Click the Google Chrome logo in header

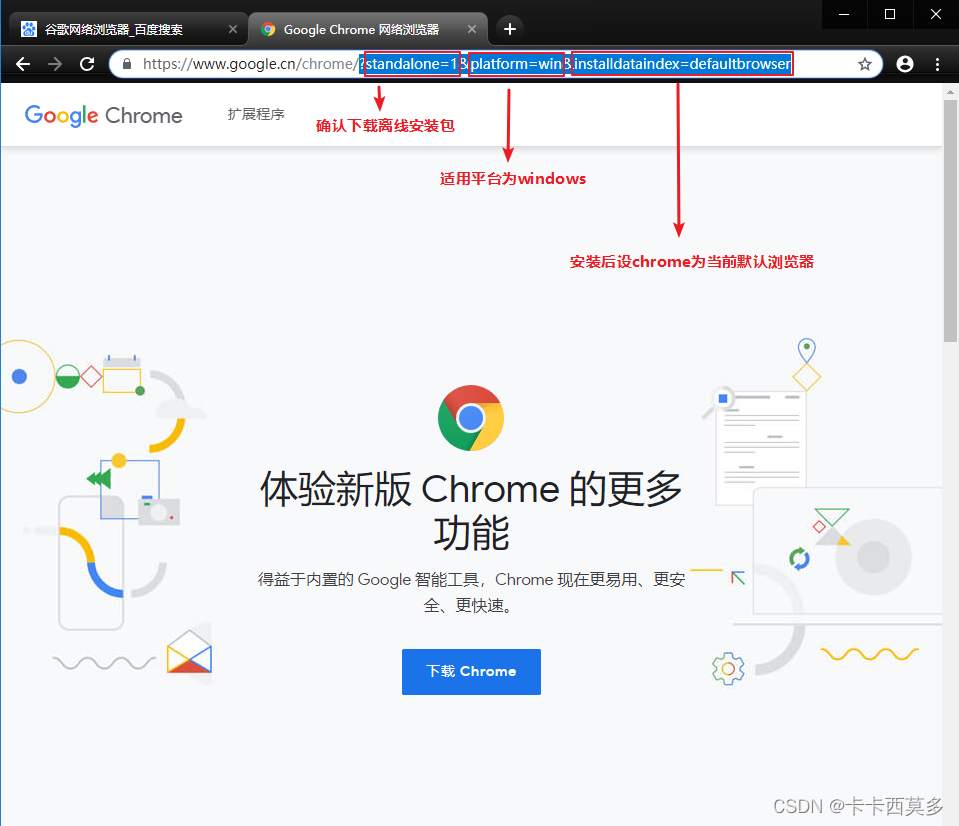(x=103, y=115)
